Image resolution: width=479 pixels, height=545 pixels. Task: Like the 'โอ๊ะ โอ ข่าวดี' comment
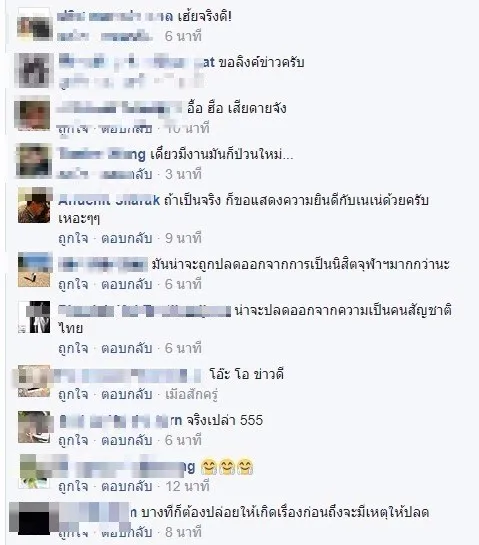[x=73, y=394]
